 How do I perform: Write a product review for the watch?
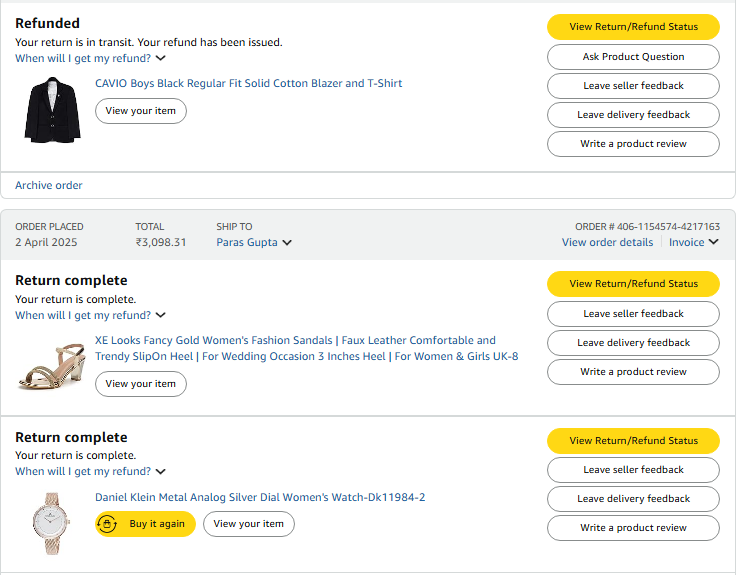pyautogui.click(x=633, y=528)
